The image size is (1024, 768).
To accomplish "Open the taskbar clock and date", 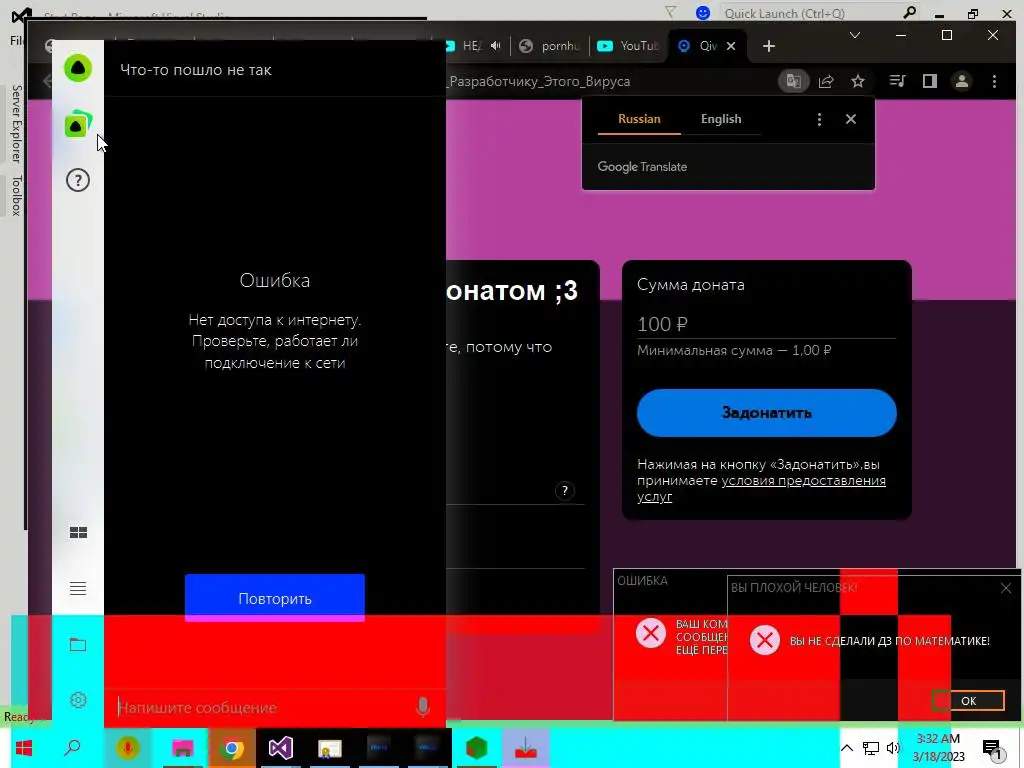I will pos(938,748).
